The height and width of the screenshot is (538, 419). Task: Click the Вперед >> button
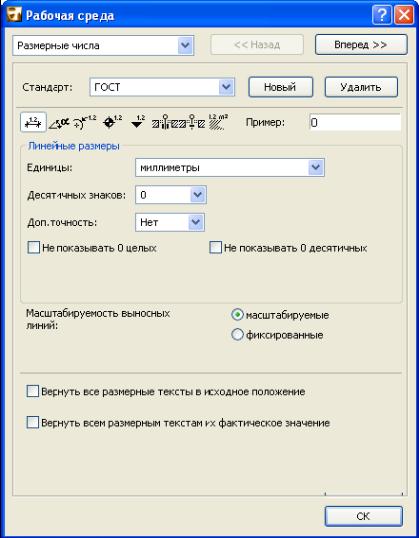[361, 45]
